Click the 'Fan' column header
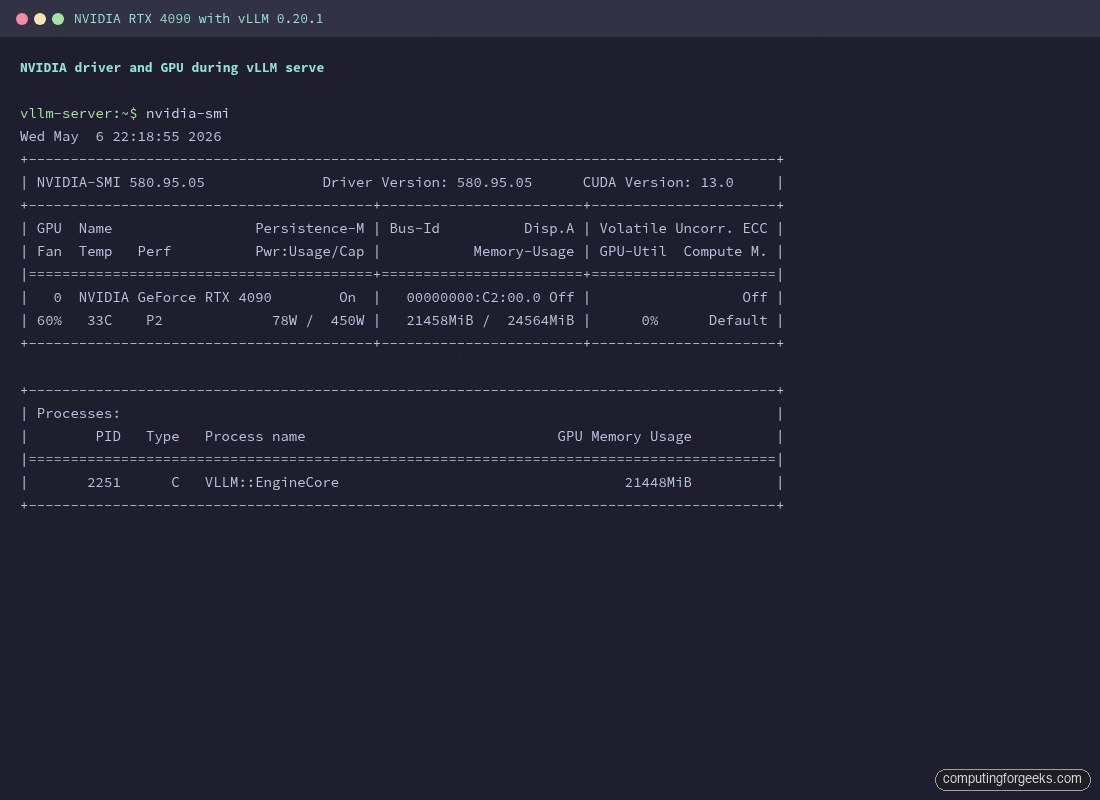 [49, 251]
